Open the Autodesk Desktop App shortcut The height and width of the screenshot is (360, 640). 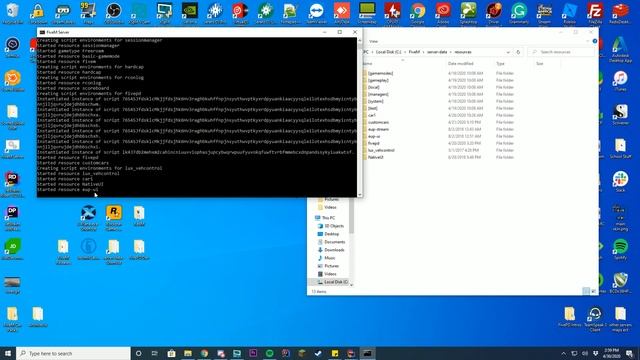point(620,49)
